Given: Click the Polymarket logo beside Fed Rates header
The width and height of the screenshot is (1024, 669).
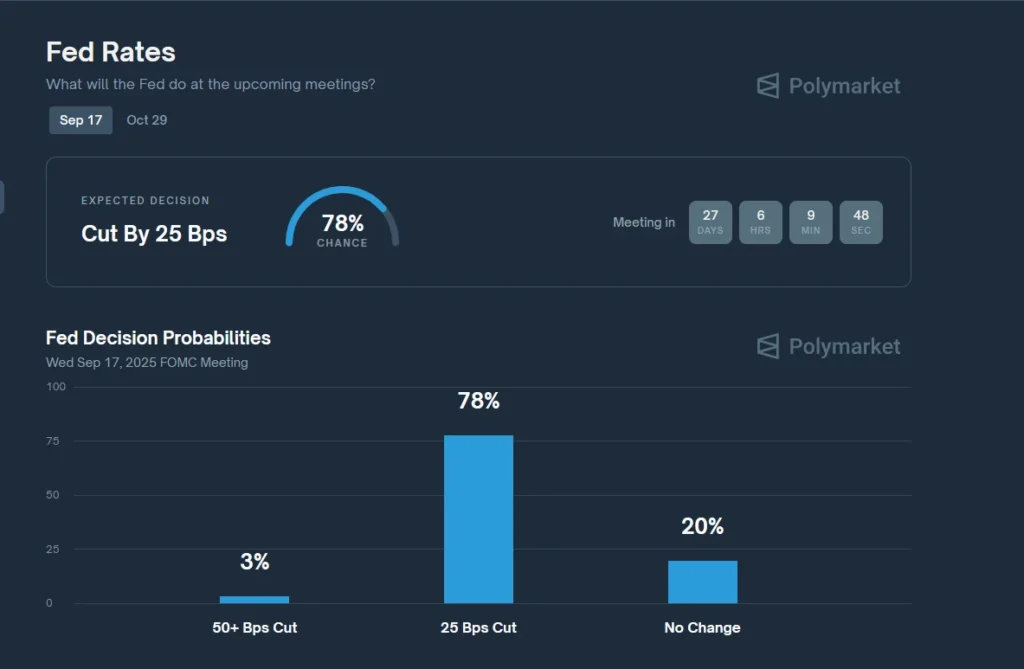Looking at the screenshot, I should [x=828, y=86].
